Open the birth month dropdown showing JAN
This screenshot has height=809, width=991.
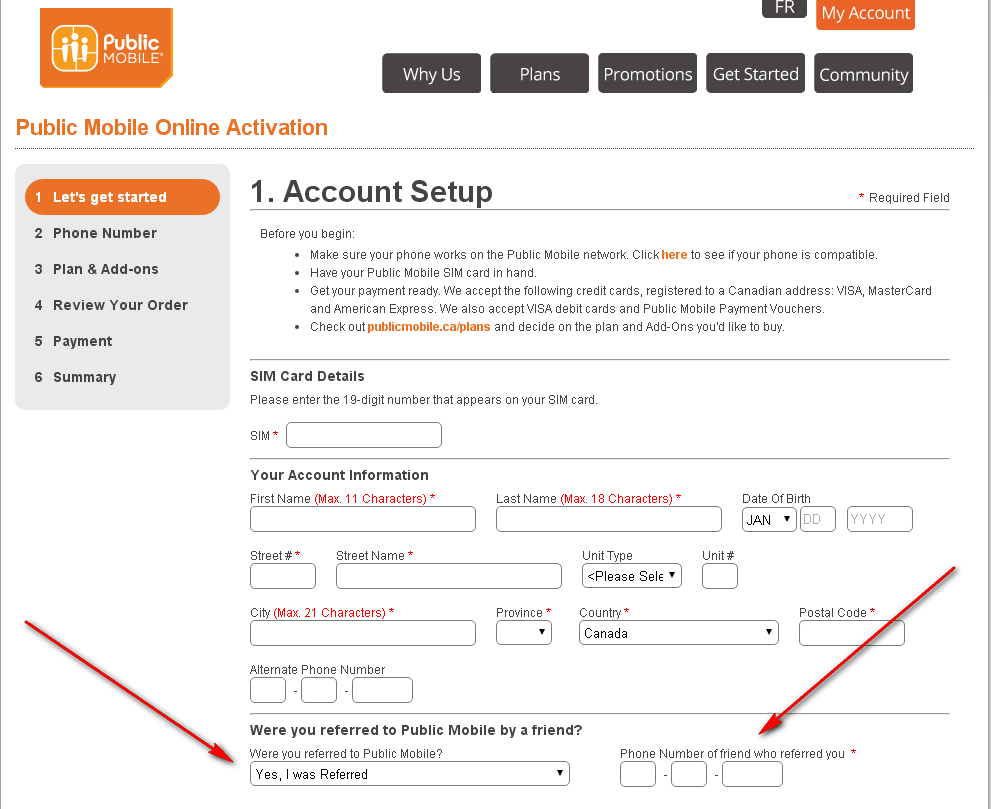[768, 518]
